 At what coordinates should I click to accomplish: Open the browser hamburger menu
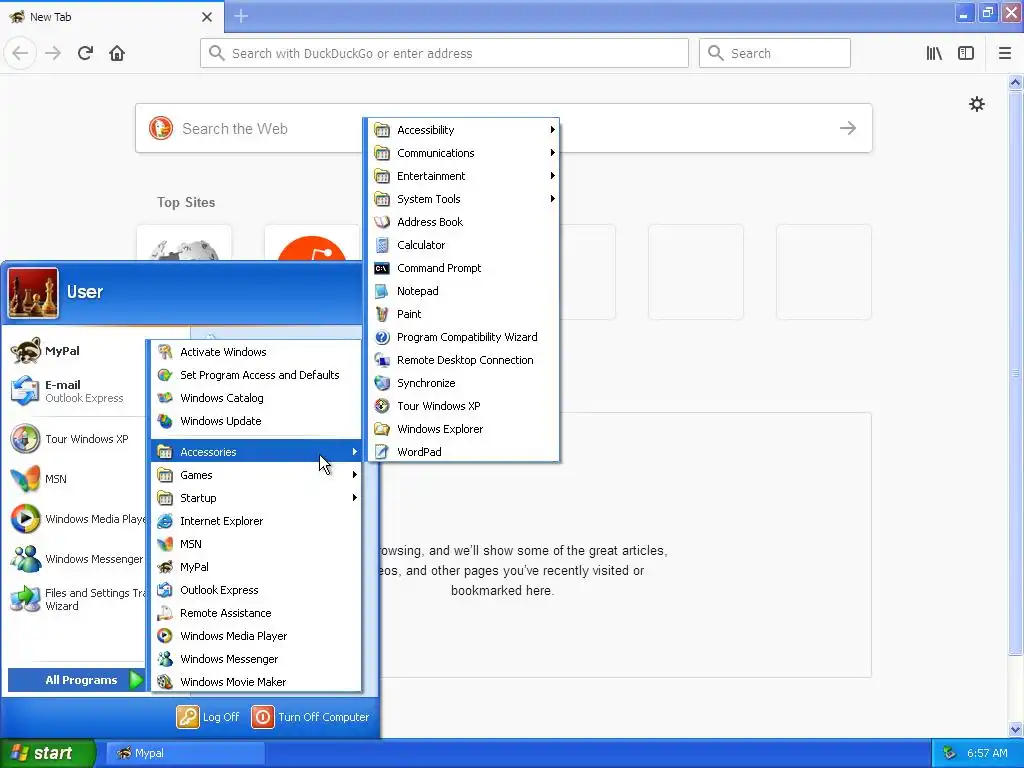[1004, 53]
